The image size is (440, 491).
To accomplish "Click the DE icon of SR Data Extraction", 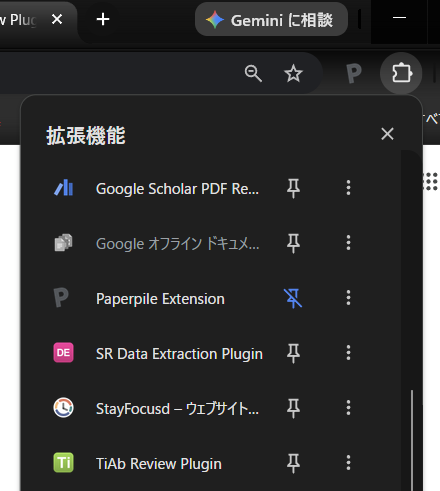I will pos(63,352).
